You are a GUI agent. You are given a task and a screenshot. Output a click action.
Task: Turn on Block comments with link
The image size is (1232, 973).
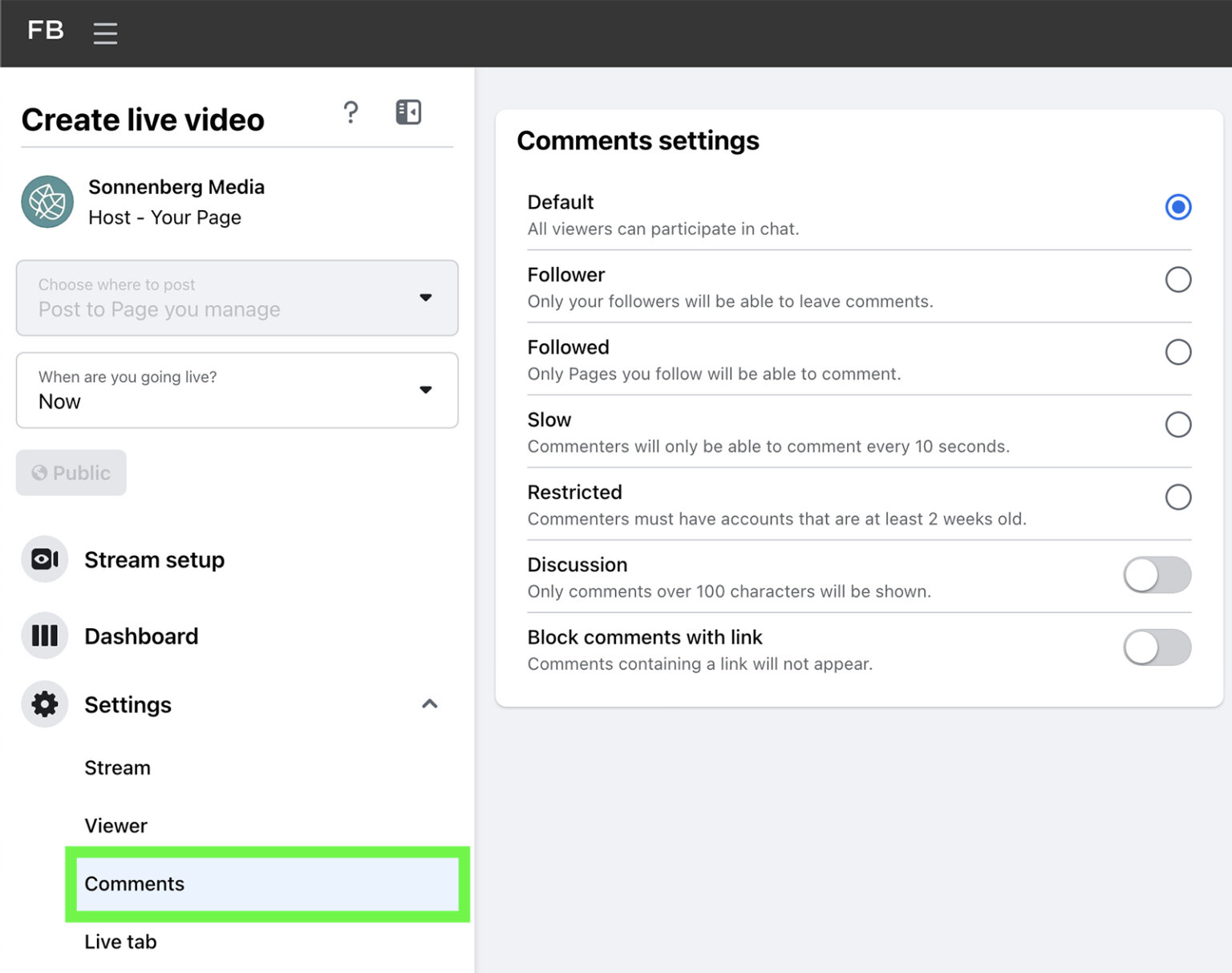click(1157, 647)
